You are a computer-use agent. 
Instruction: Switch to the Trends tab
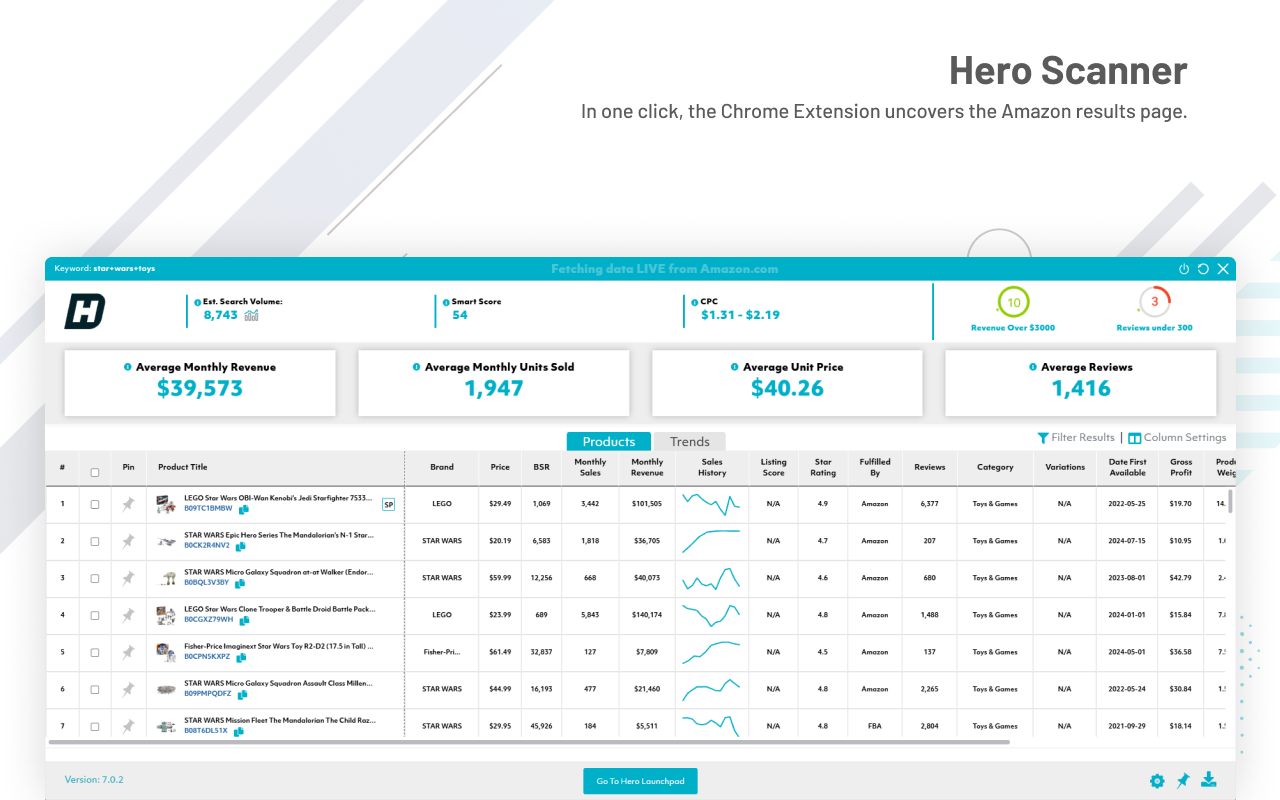tap(689, 441)
